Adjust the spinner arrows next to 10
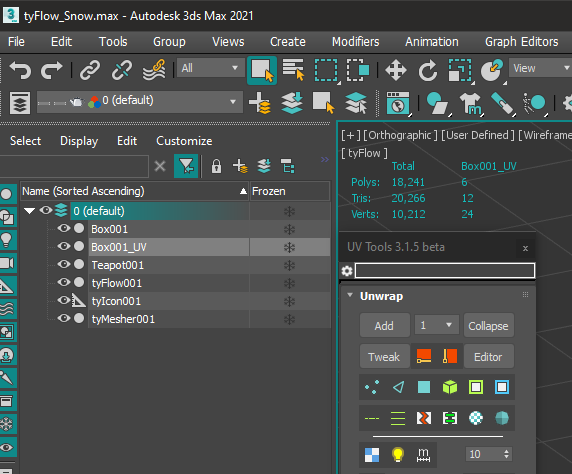572x474 pixels. tap(506, 454)
